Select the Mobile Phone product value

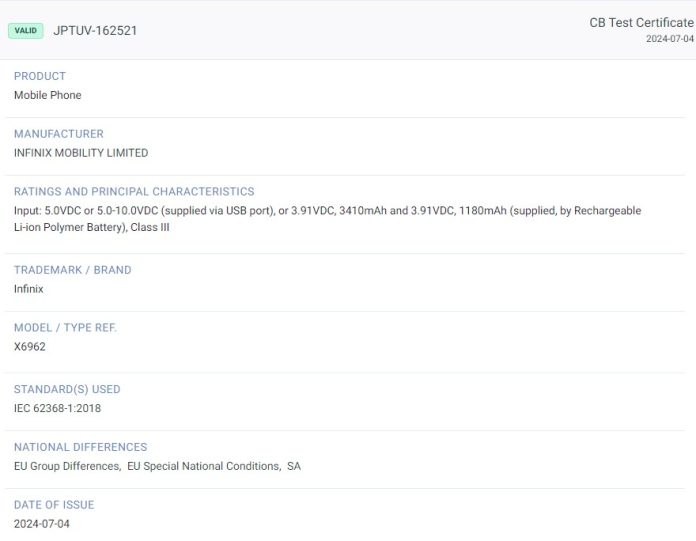click(48, 95)
